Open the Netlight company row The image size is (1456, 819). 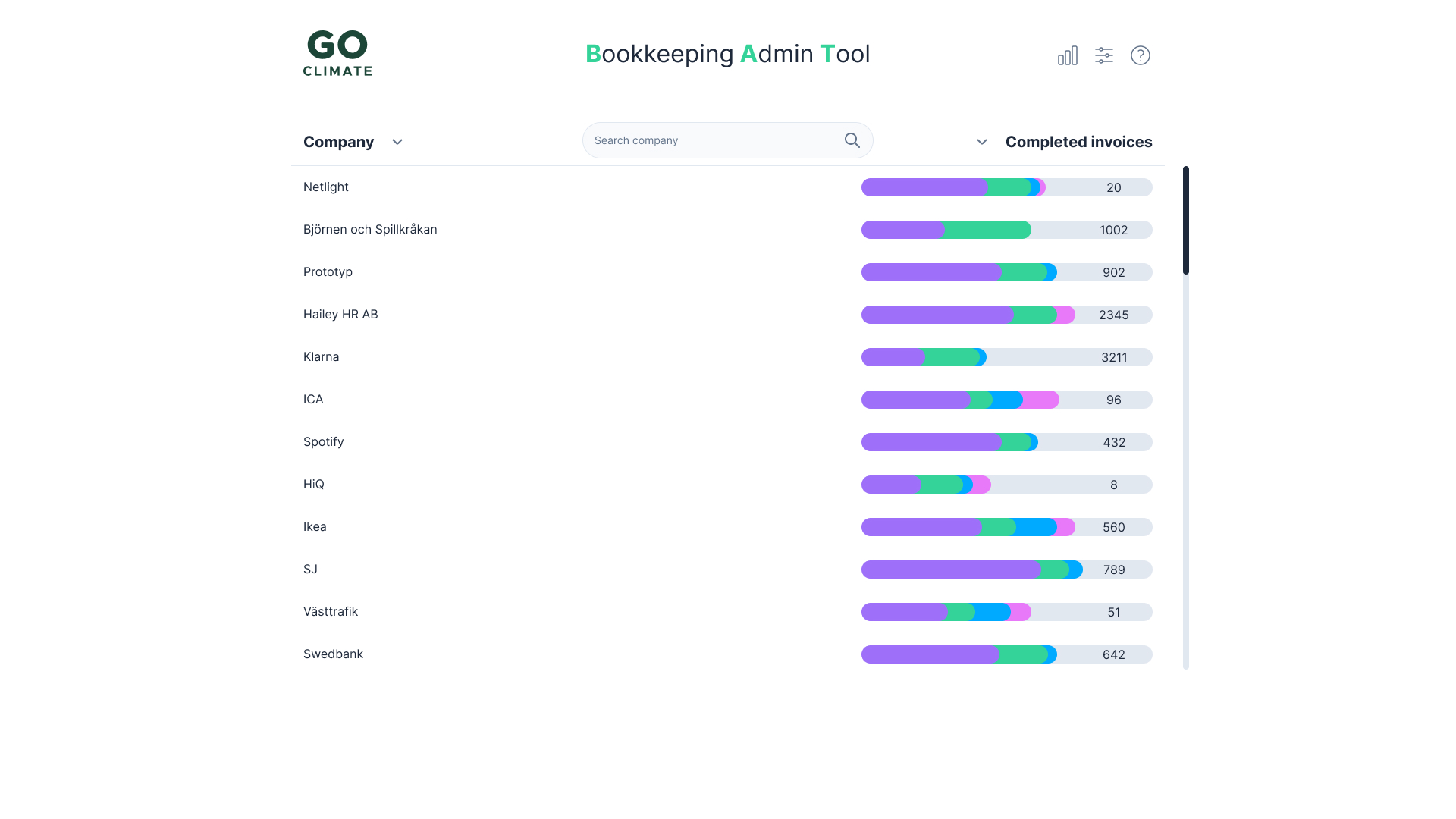[326, 187]
